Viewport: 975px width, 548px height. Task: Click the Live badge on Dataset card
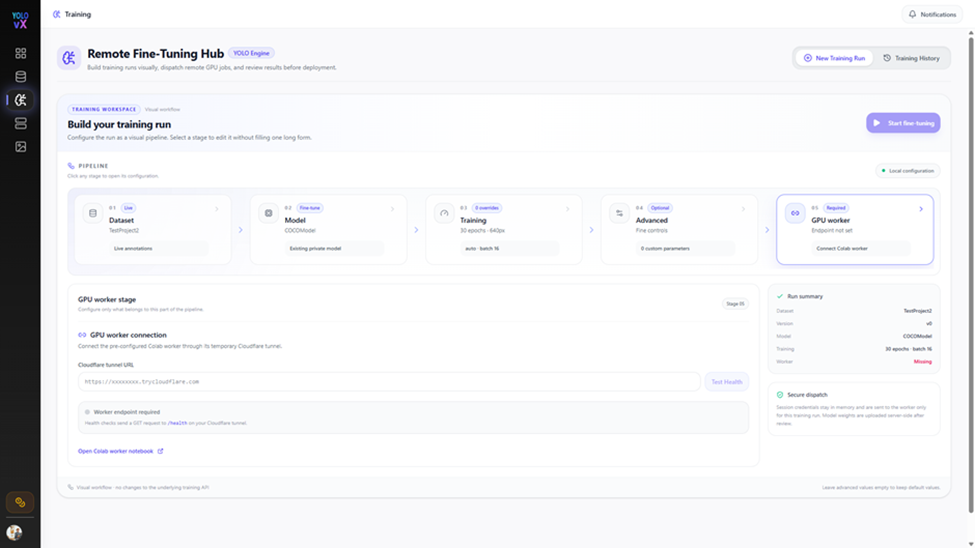(129, 208)
